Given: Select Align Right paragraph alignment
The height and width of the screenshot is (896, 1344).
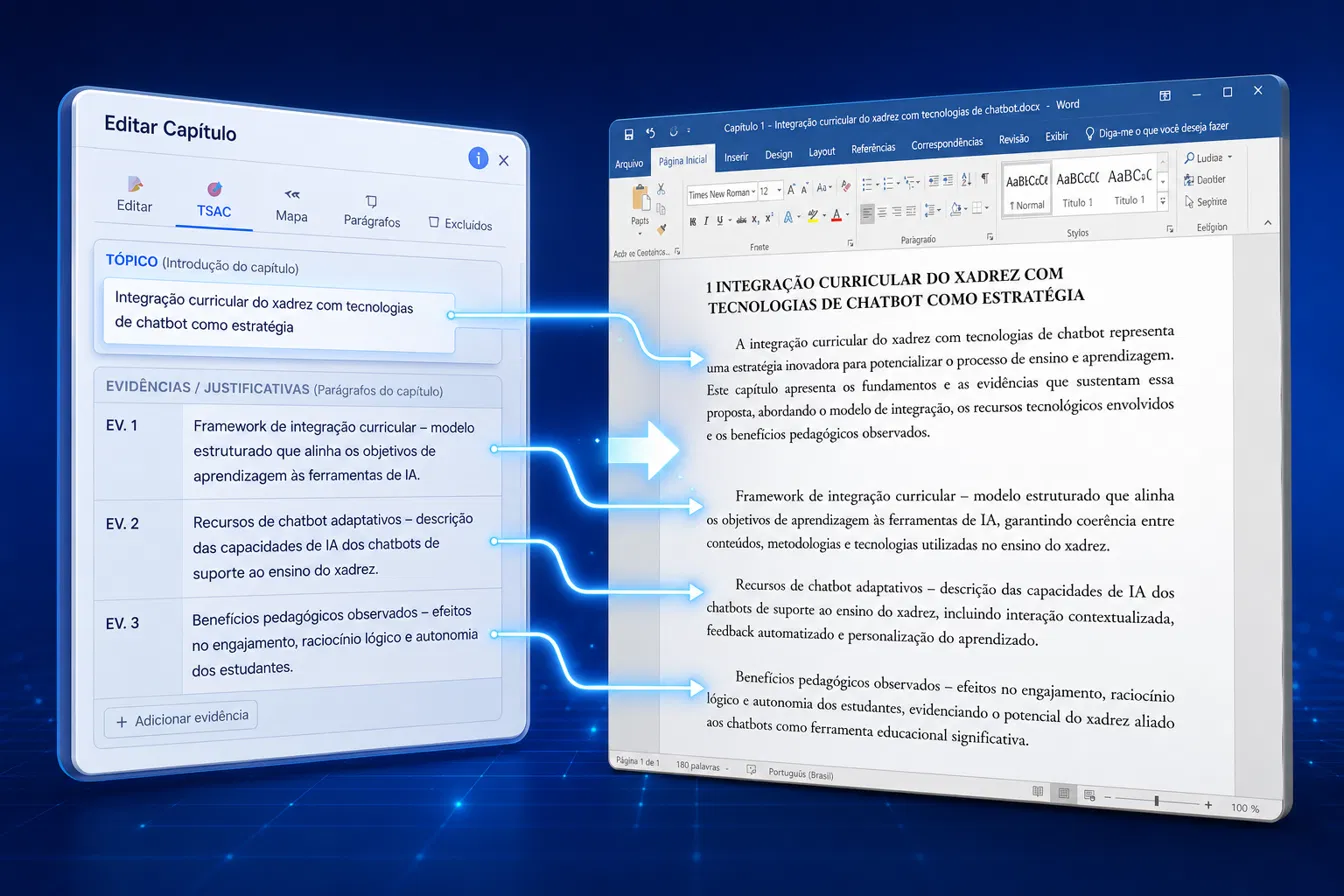Looking at the screenshot, I should 896,212.
